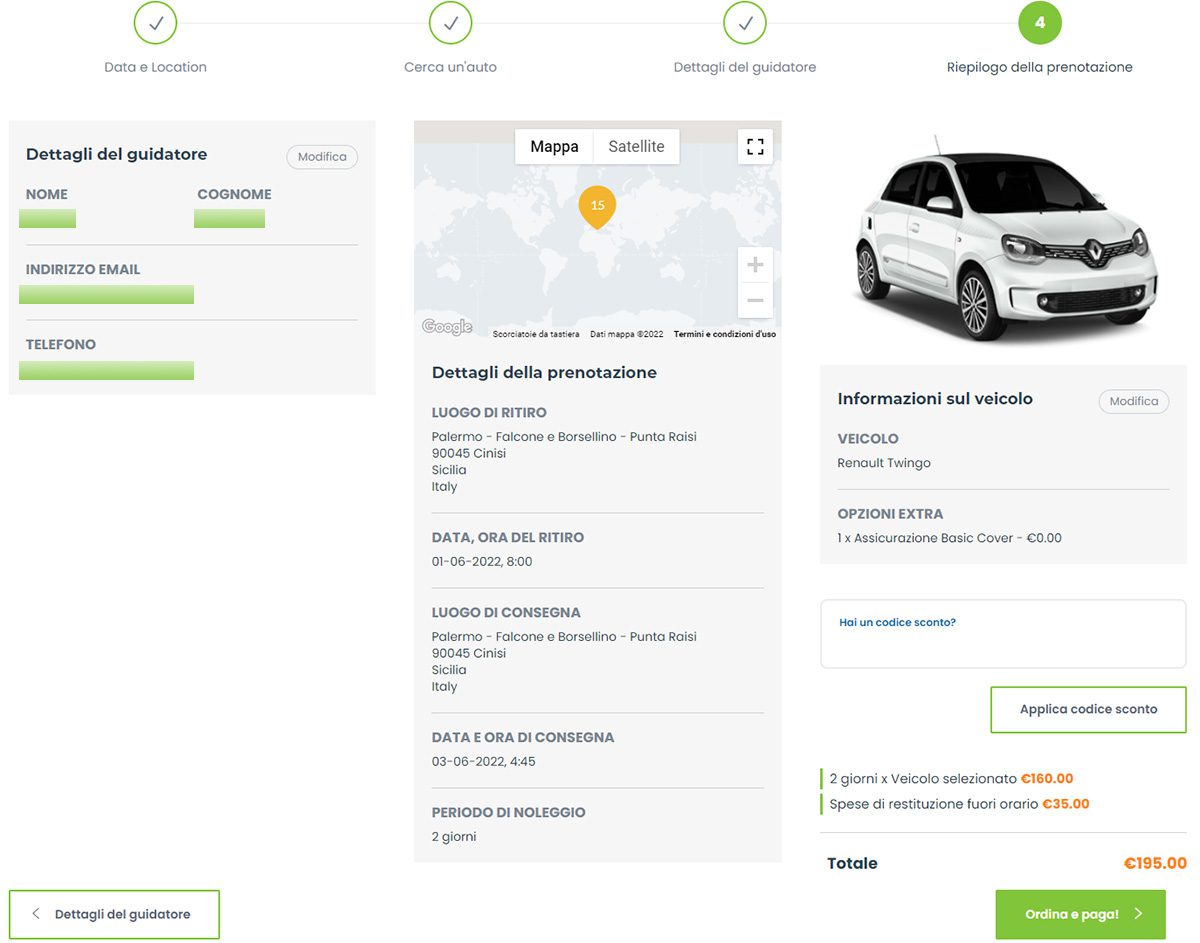Click step 4 circle in progress bar
Image resolution: width=1200 pixels, height=943 pixels.
pyautogui.click(x=1040, y=23)
